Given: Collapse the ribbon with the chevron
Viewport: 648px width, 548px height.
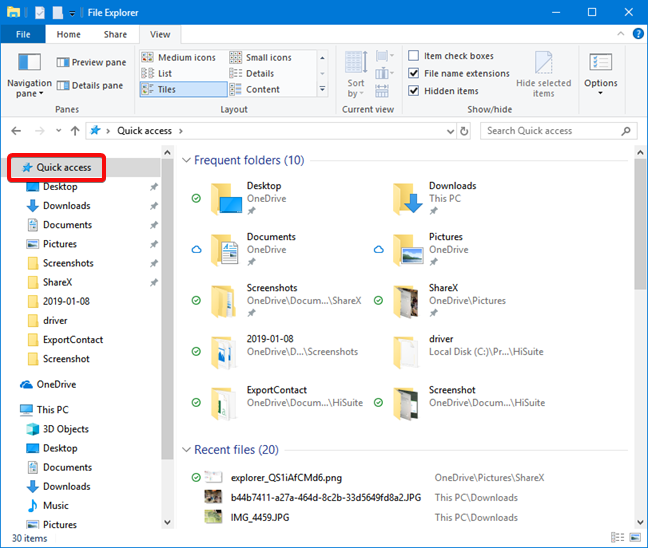Looking at the screenshot, I should click(x=621, y=34).
